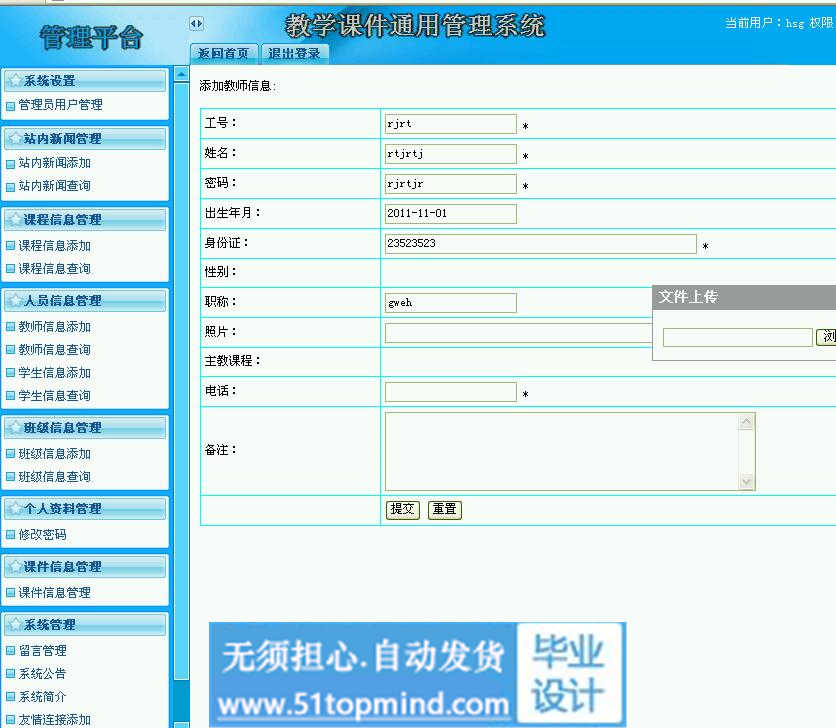Open 修改密码 link
This screenshot has height=728, width=836.
click(43, 534)
